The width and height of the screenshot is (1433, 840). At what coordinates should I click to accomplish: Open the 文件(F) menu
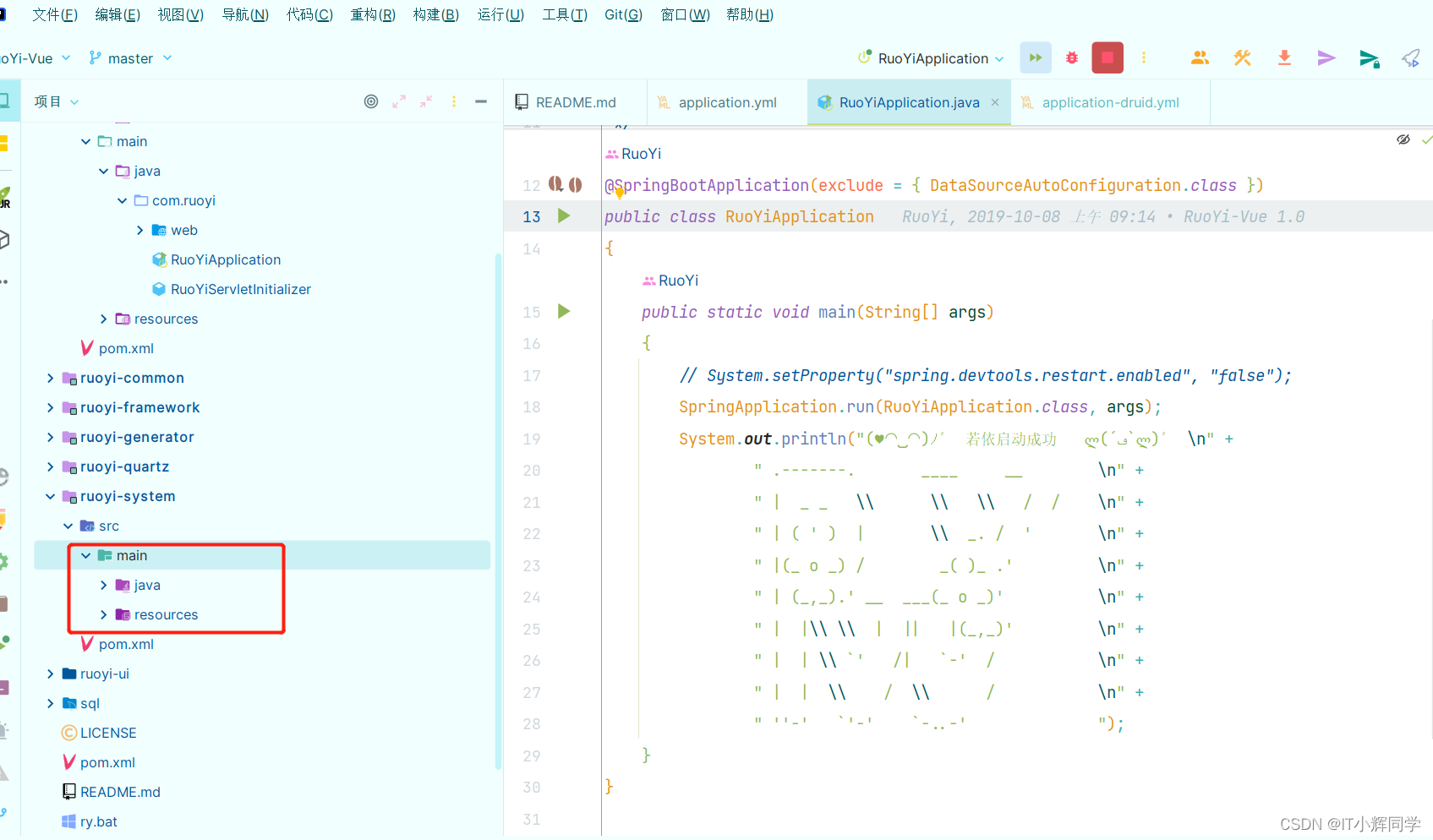click(x=55, y=14)
